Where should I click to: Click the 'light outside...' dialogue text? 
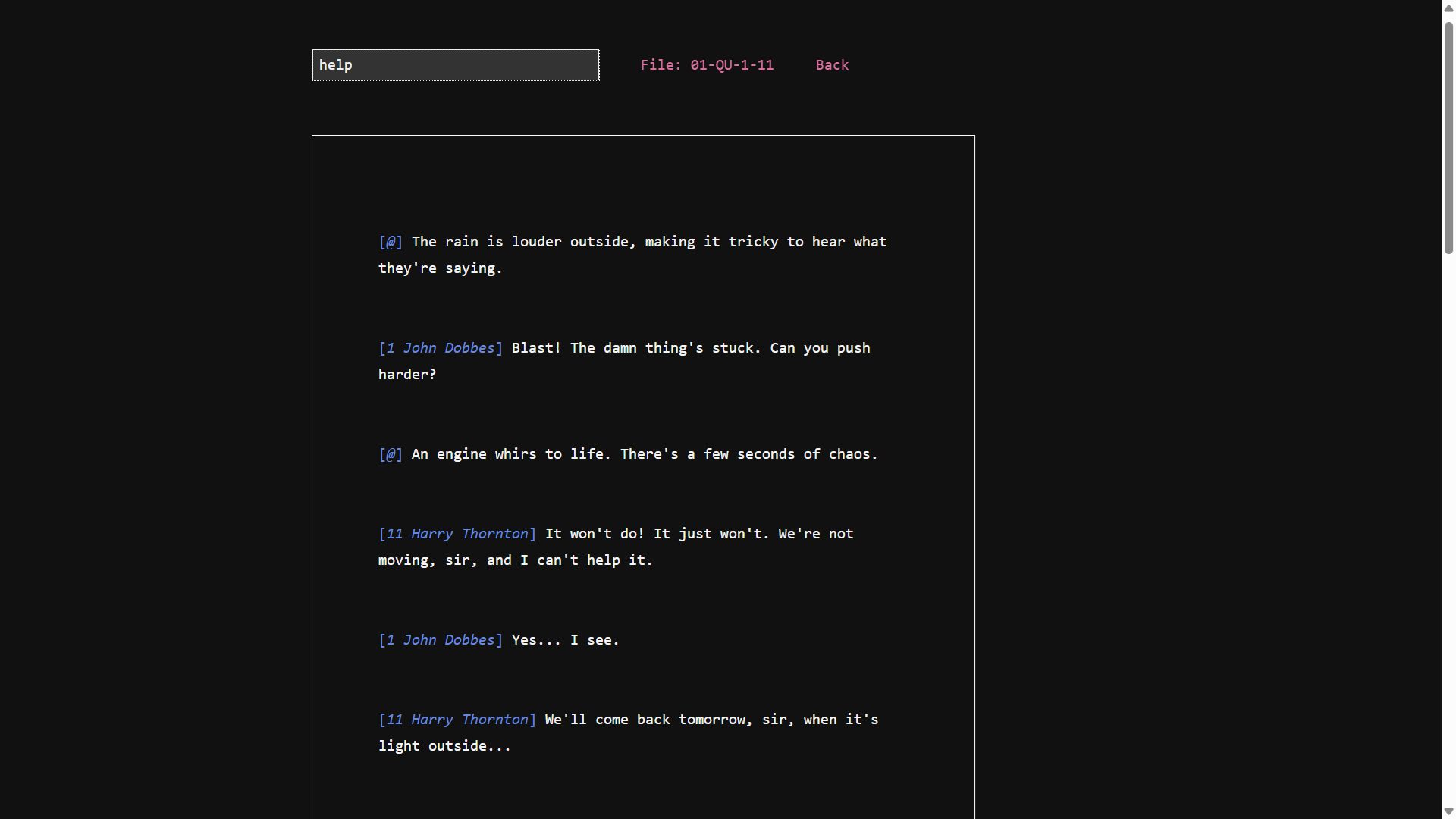[444, 745]
